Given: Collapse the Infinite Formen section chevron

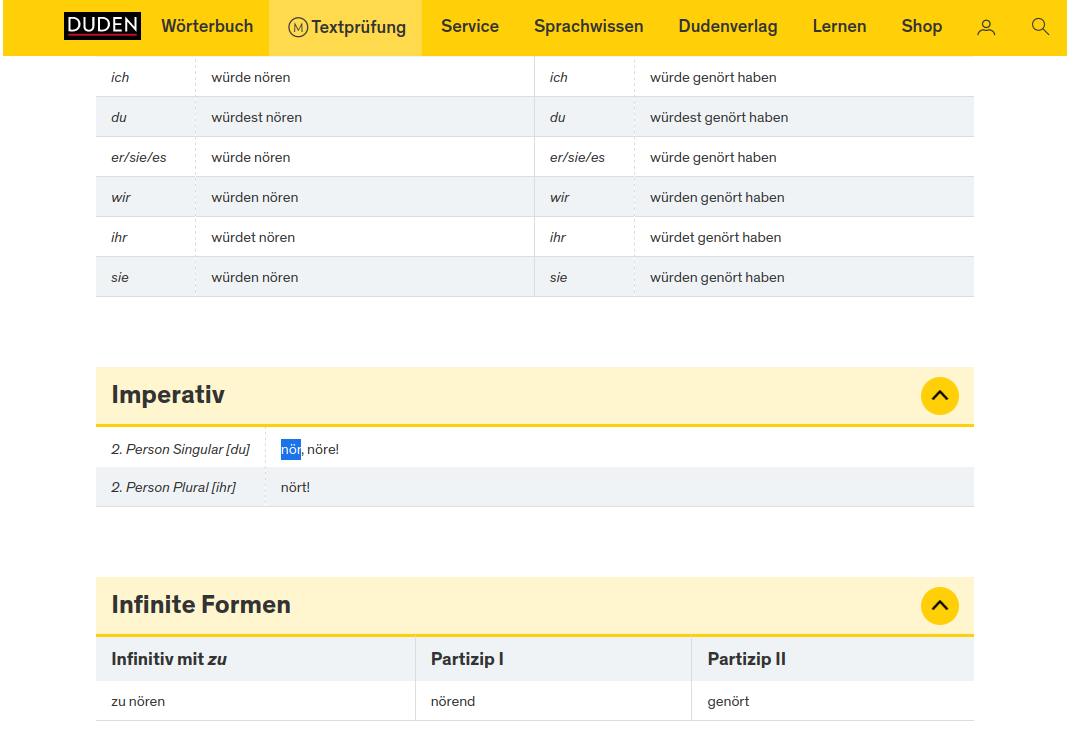Looking at the screenshot, I should pos(939,606).
